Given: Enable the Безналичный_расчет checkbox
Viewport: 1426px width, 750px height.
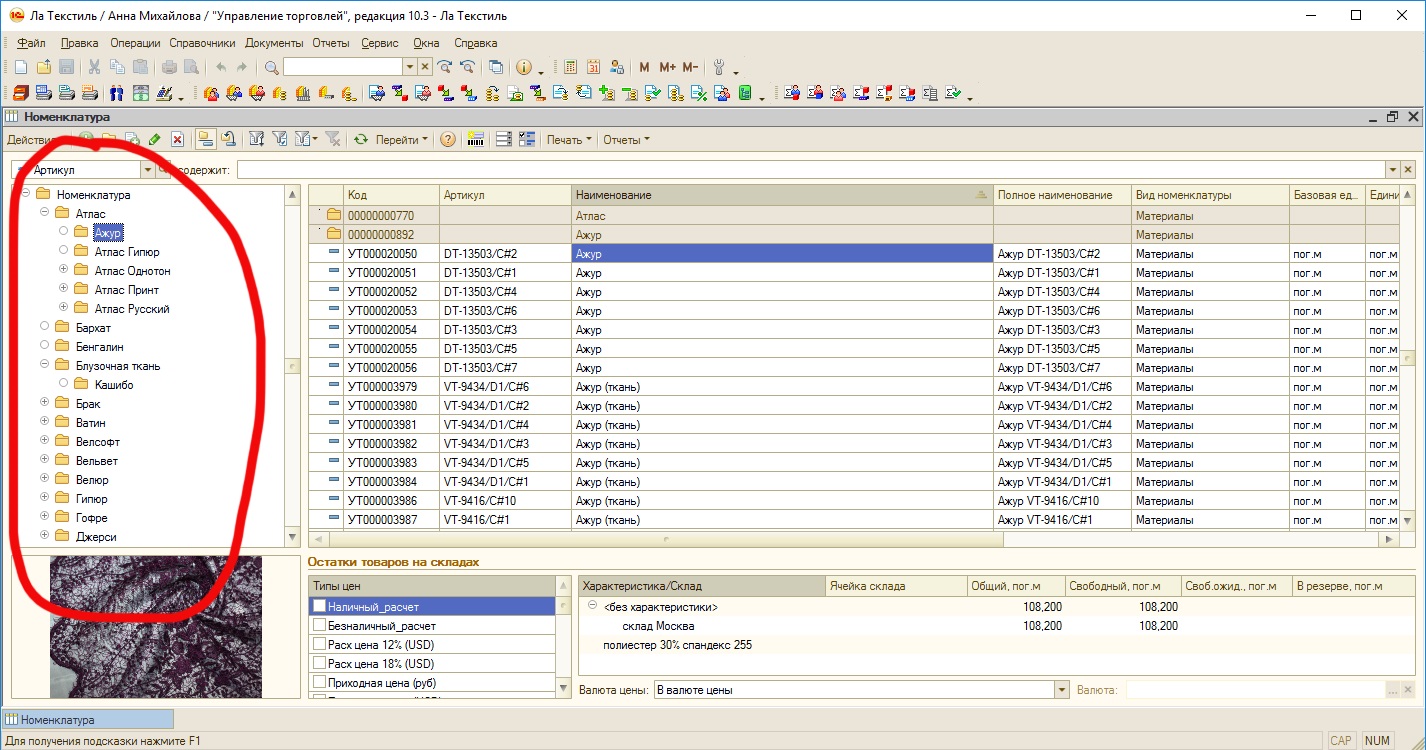Looking at the screenshot, I should (319, 625).
